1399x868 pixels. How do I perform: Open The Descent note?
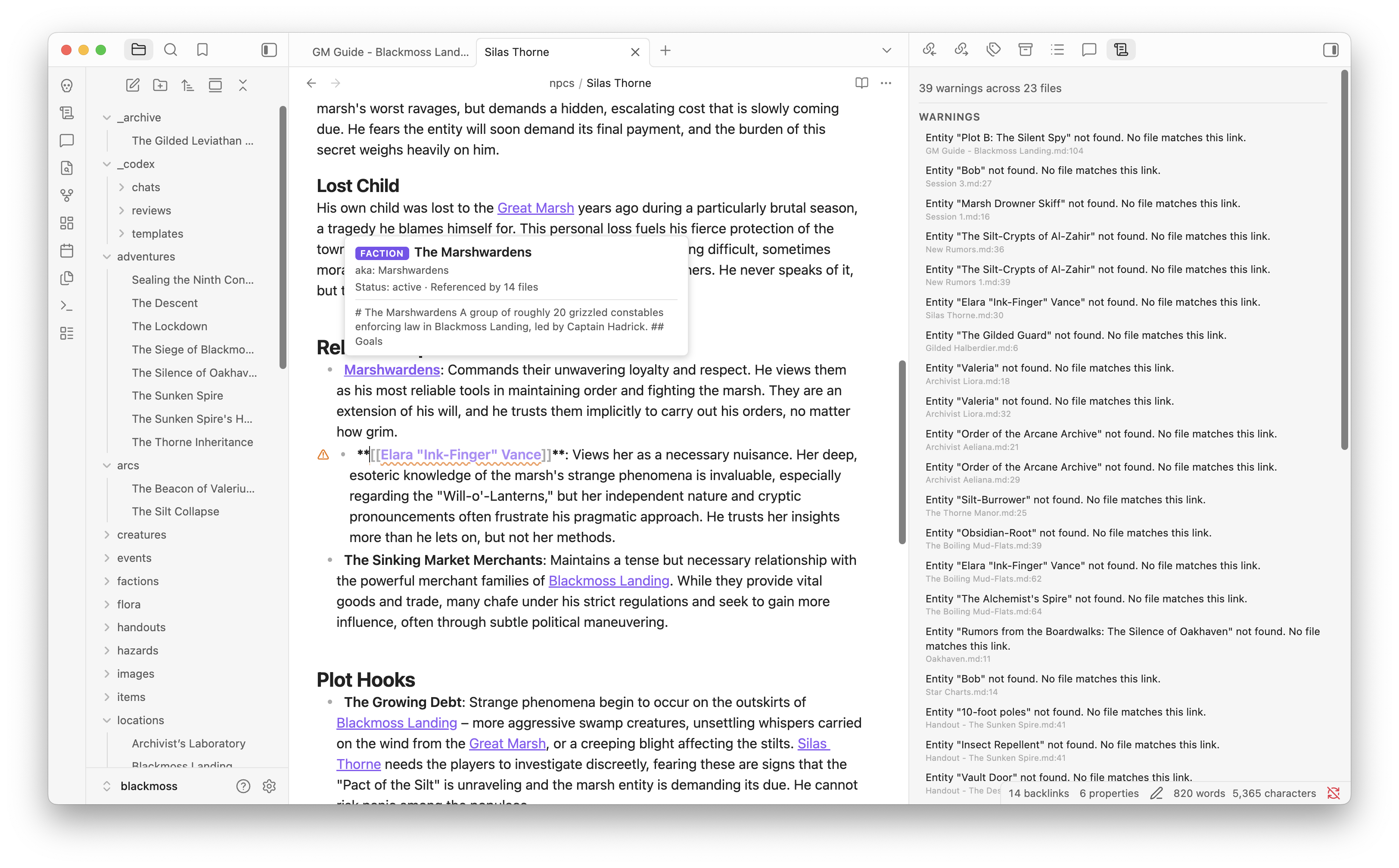(164, 303)
